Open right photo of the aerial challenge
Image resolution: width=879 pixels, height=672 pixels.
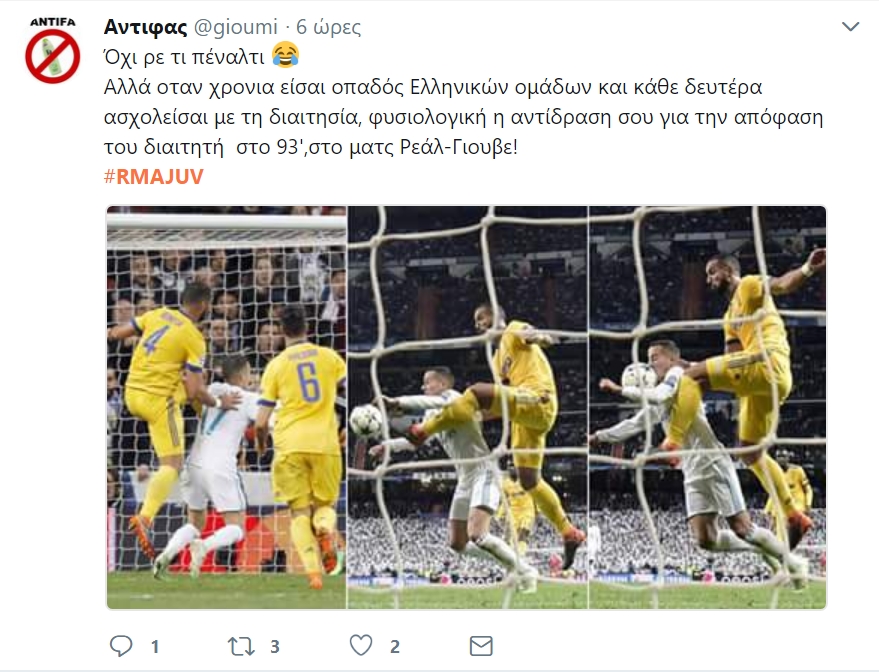[707, 407]
